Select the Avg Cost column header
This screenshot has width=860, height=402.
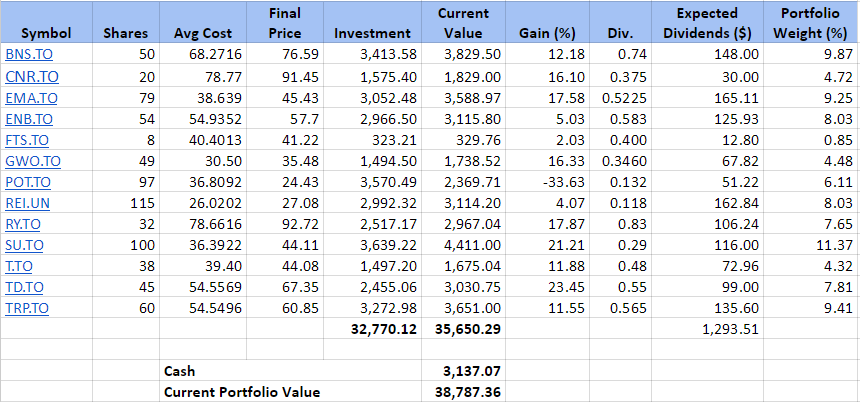pyautogui.click(x=202, y=23)
